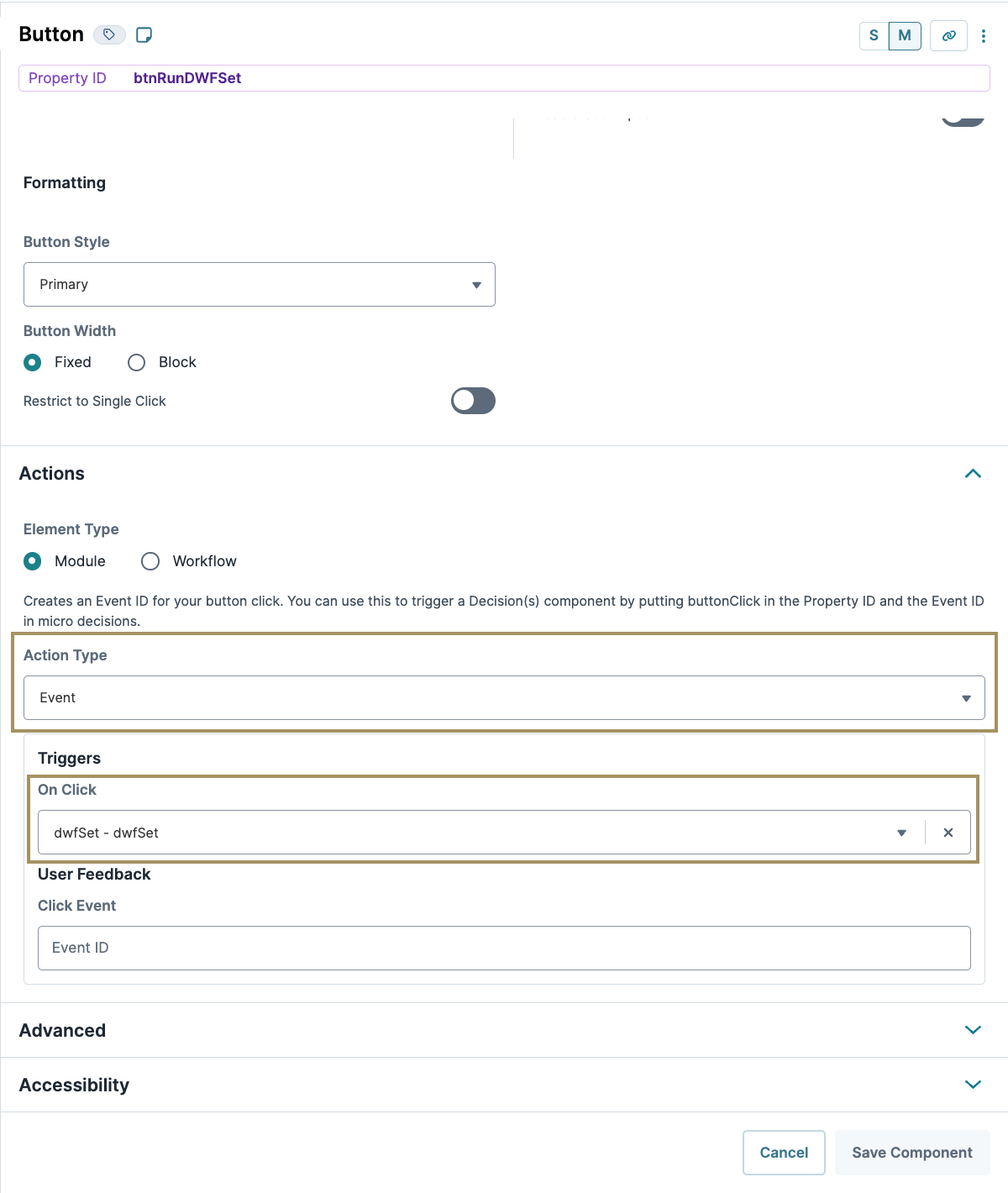
Task: Open the Button Style dropdown showing Primary
Action: point(259,284)
